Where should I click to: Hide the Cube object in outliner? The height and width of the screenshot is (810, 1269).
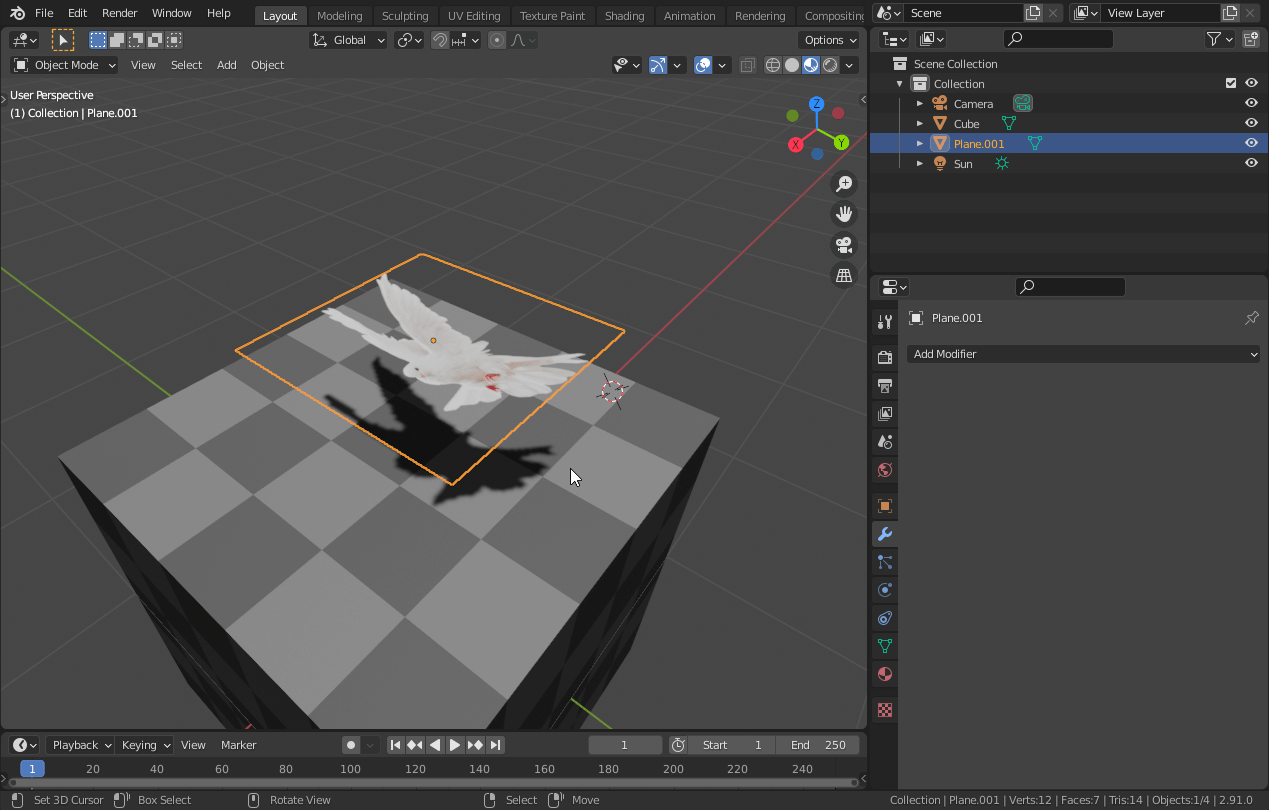[x=1251, y=123]
